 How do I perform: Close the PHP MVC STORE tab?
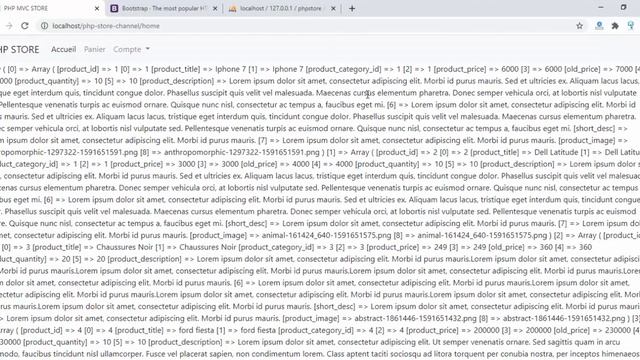pyautogui.click(x=97, y=8)
